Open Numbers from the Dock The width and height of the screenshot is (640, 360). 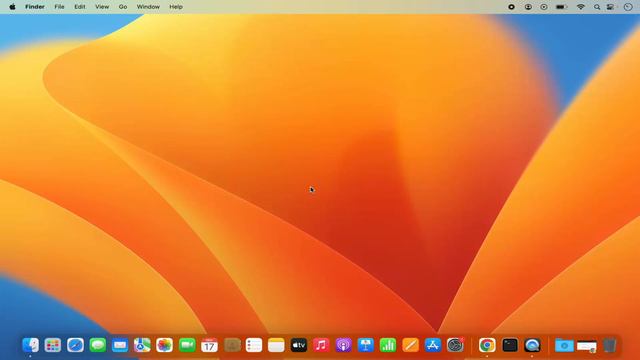[x=388, y=345]
